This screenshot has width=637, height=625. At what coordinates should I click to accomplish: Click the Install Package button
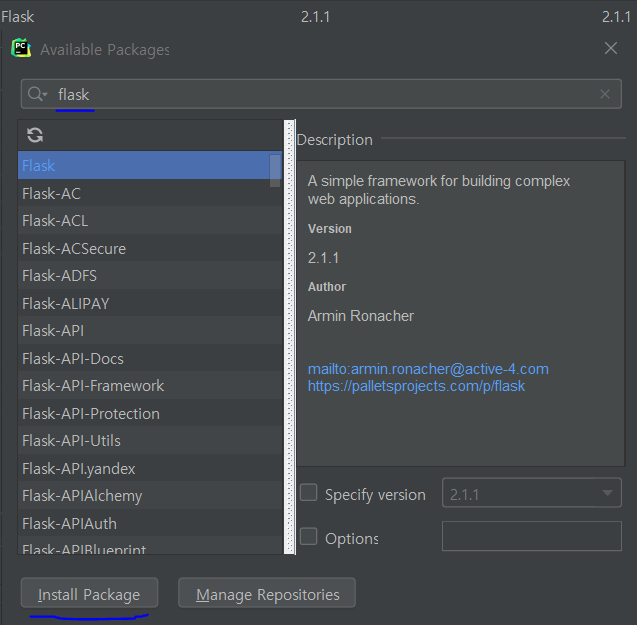point(89,593)
